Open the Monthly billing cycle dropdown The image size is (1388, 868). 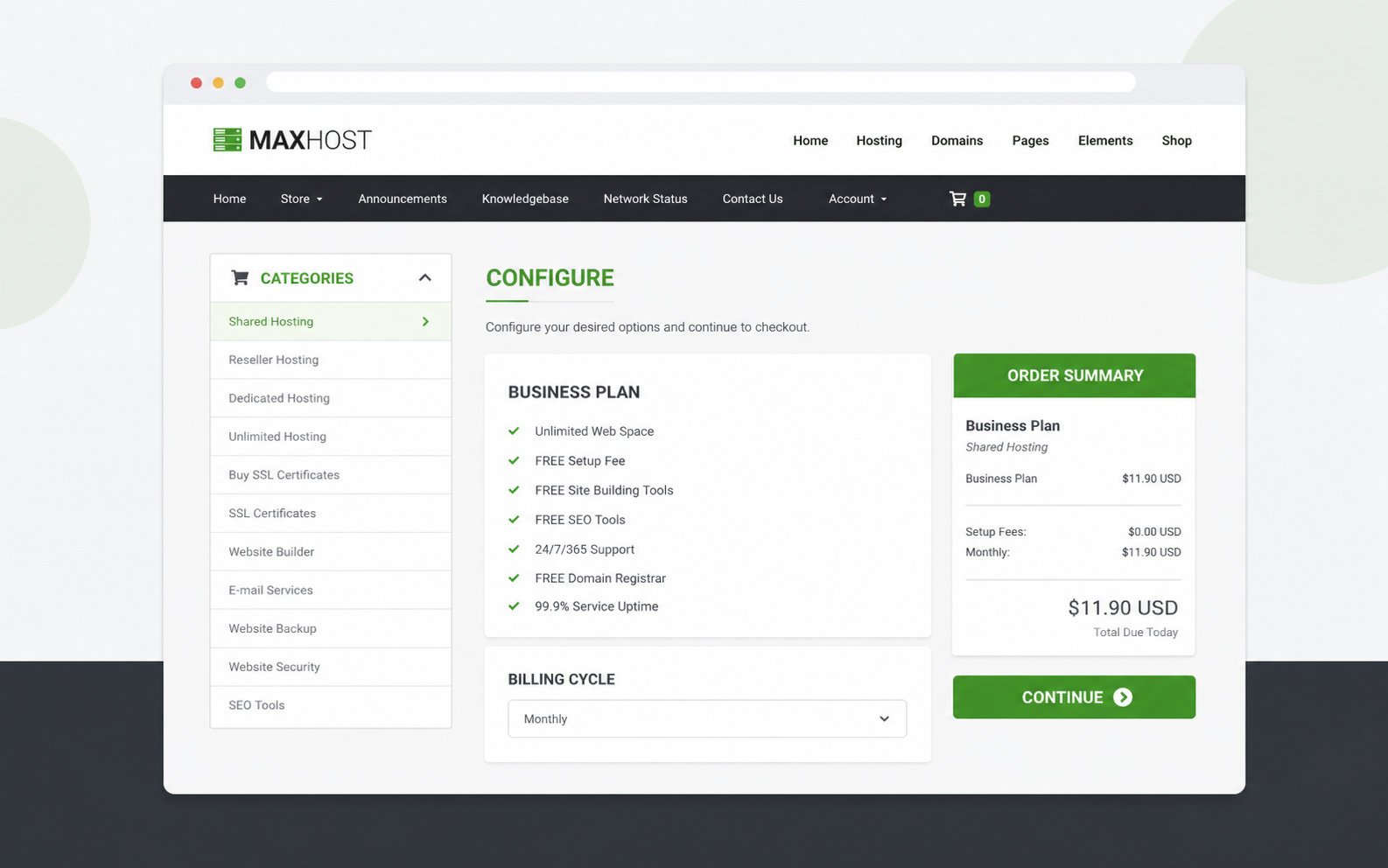pos(707,718)
